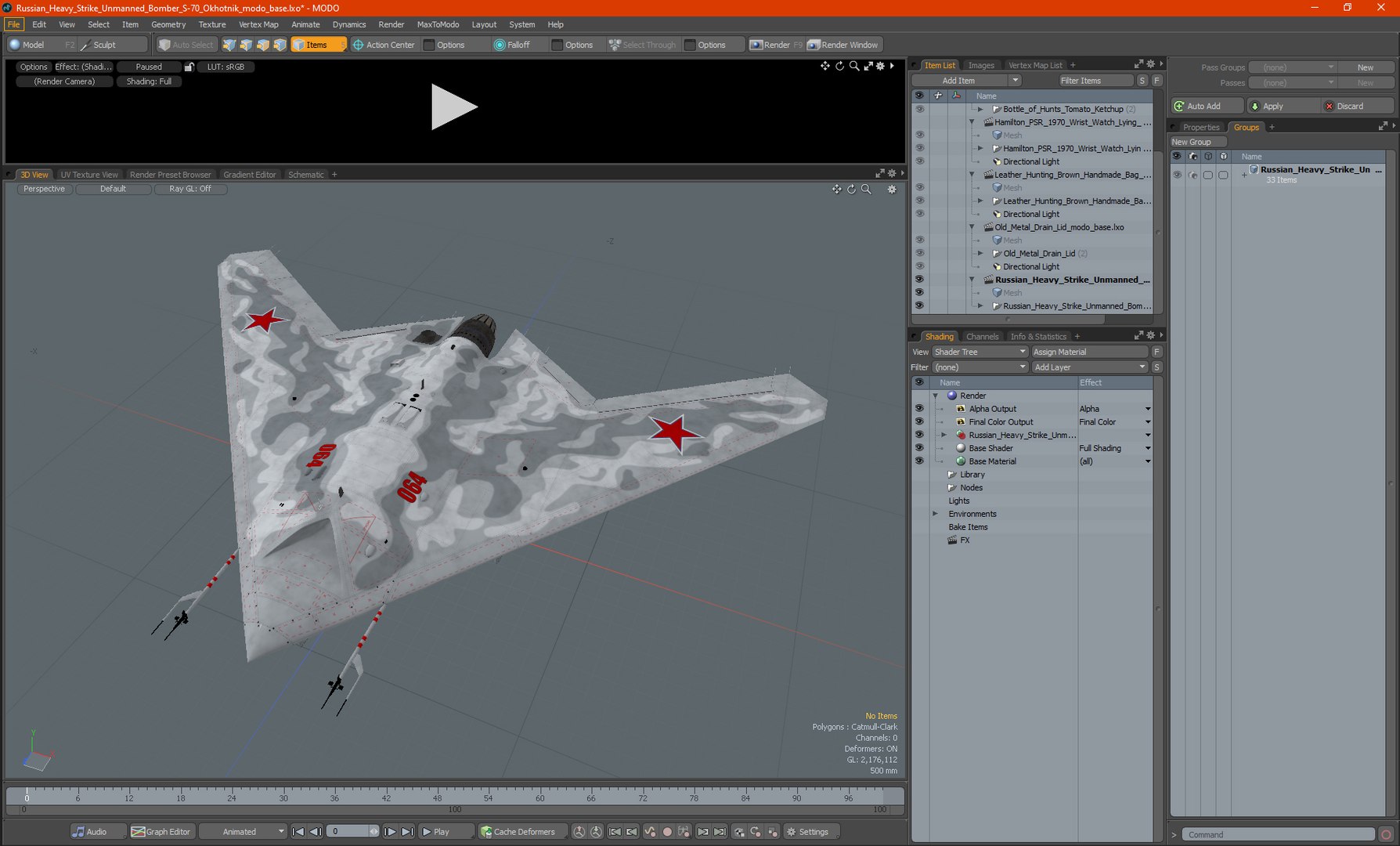The width and height of the screenshot is (1400, 846).
Task: Select Polygons selection mode cube icon
Action: point(263,45)
